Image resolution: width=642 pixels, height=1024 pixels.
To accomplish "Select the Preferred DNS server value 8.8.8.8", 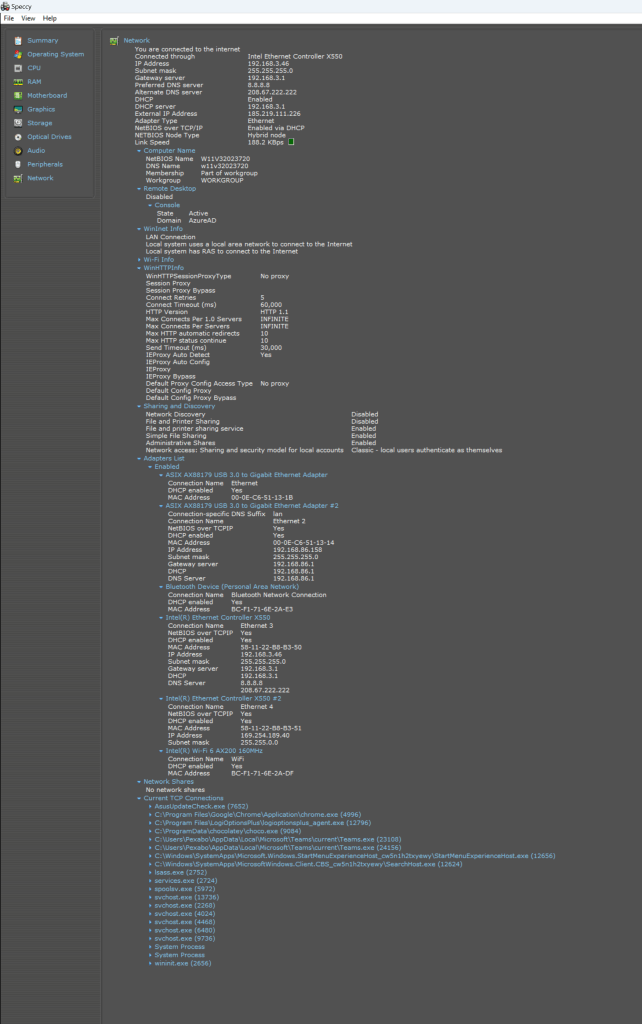I will tap(259, 85).
